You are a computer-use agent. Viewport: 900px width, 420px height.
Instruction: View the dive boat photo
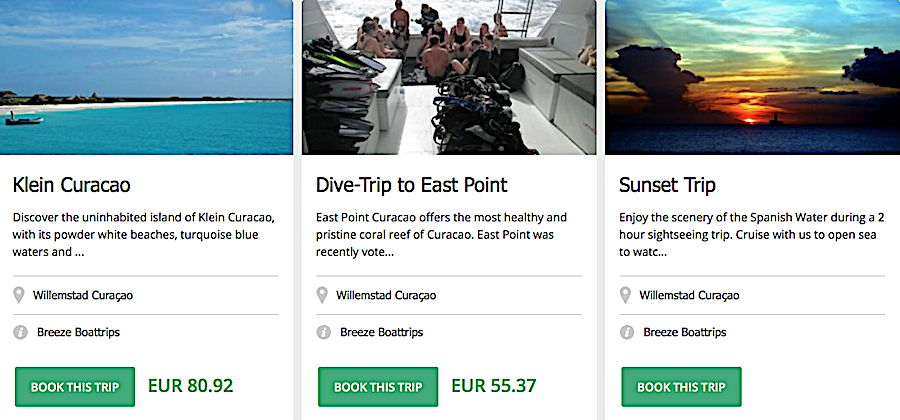[x=449, y=77]
